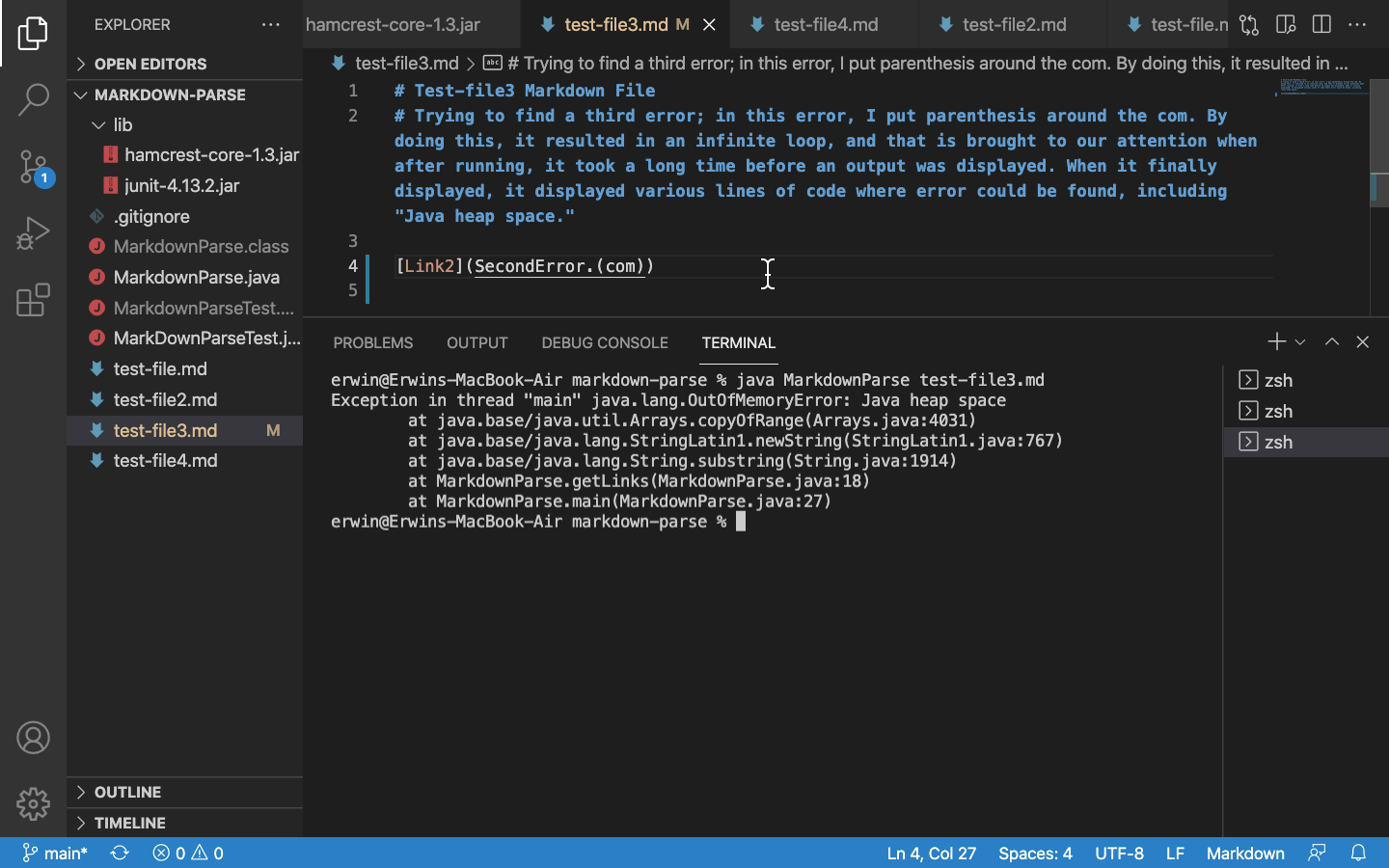The height and width of the screenshot is (868, 1389).
Task: Open the Accounts menu icon
Action: (x=33, y=738)
